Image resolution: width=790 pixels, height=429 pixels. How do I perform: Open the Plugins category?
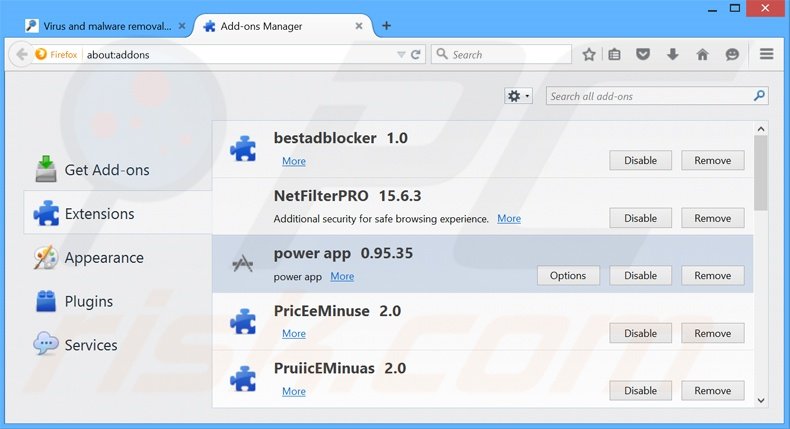pyautogui.click(x=117, y=301)
